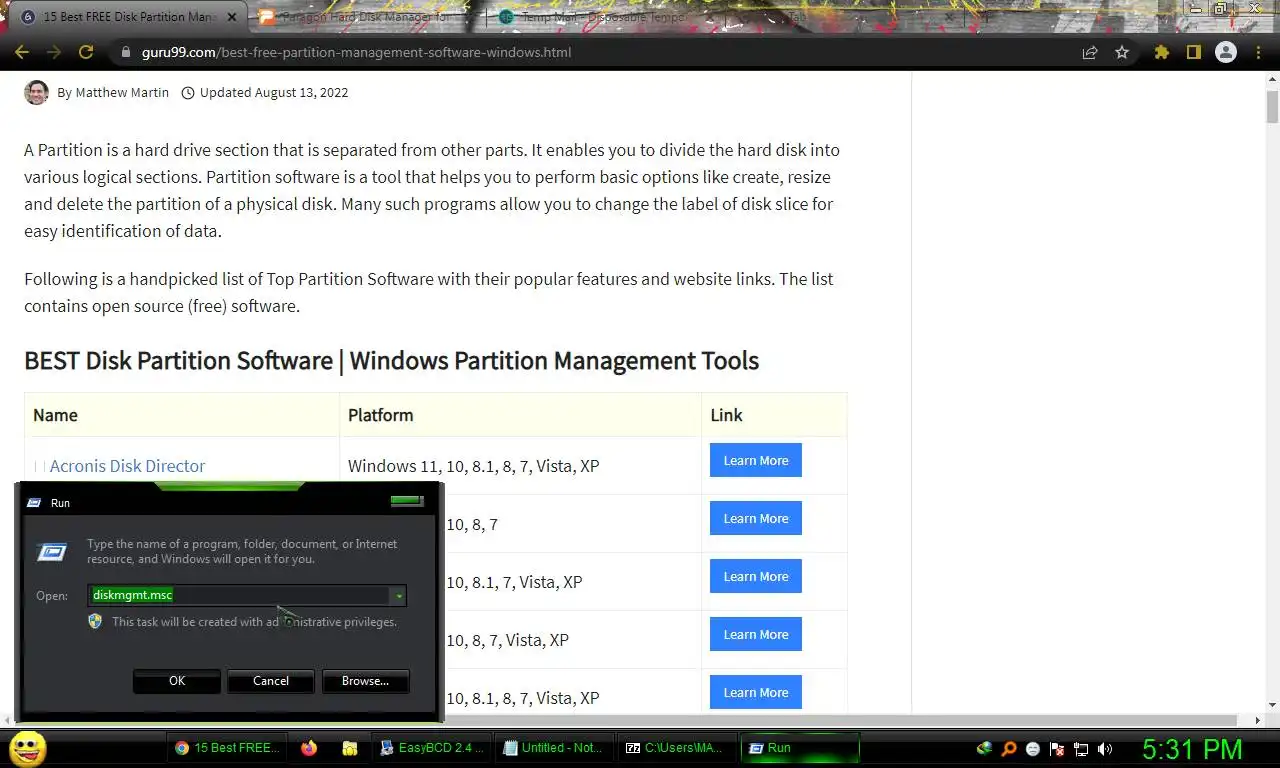Click the site lock icon in the address bar
1280x768 pixels.
point(125,52)
